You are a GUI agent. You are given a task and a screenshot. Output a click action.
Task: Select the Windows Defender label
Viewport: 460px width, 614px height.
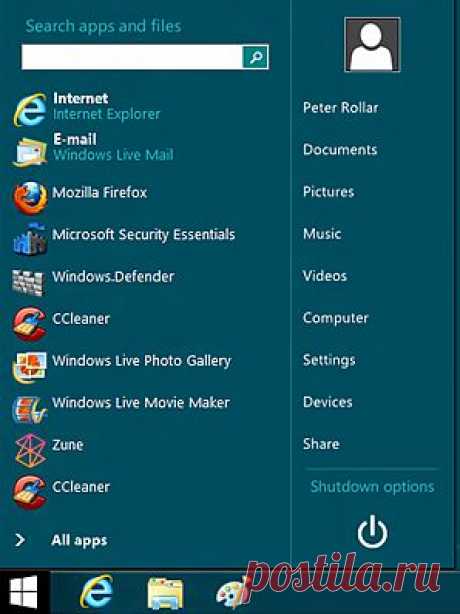coord(113,276)
